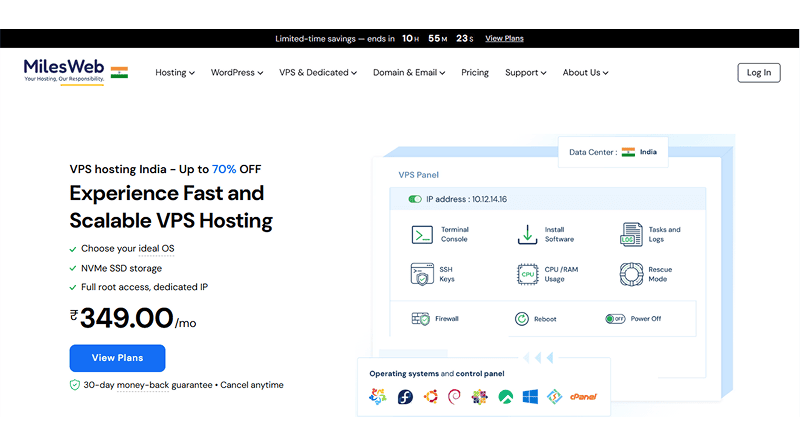
Task: Go to the Pricing page
Action: tap(475, 72)
